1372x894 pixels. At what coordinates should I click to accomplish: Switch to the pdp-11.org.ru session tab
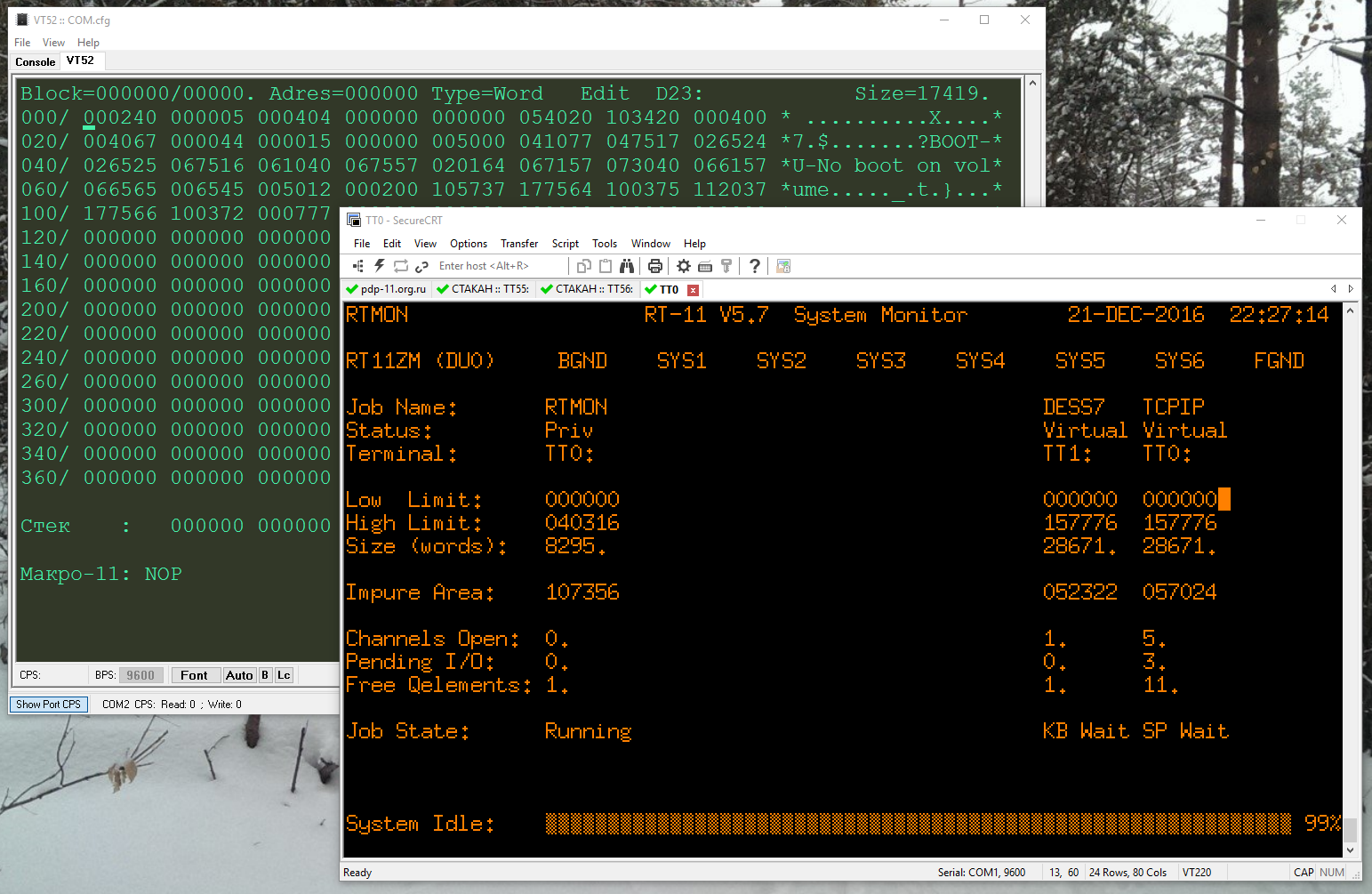pos(387,289)
